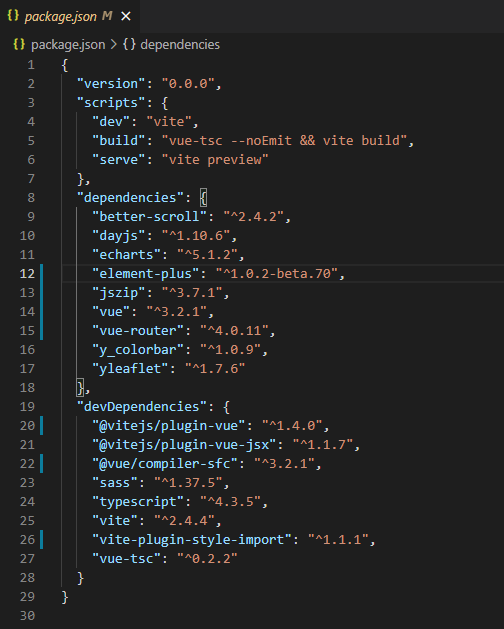
Task: Click the build script command string
Action: (284, 141)
